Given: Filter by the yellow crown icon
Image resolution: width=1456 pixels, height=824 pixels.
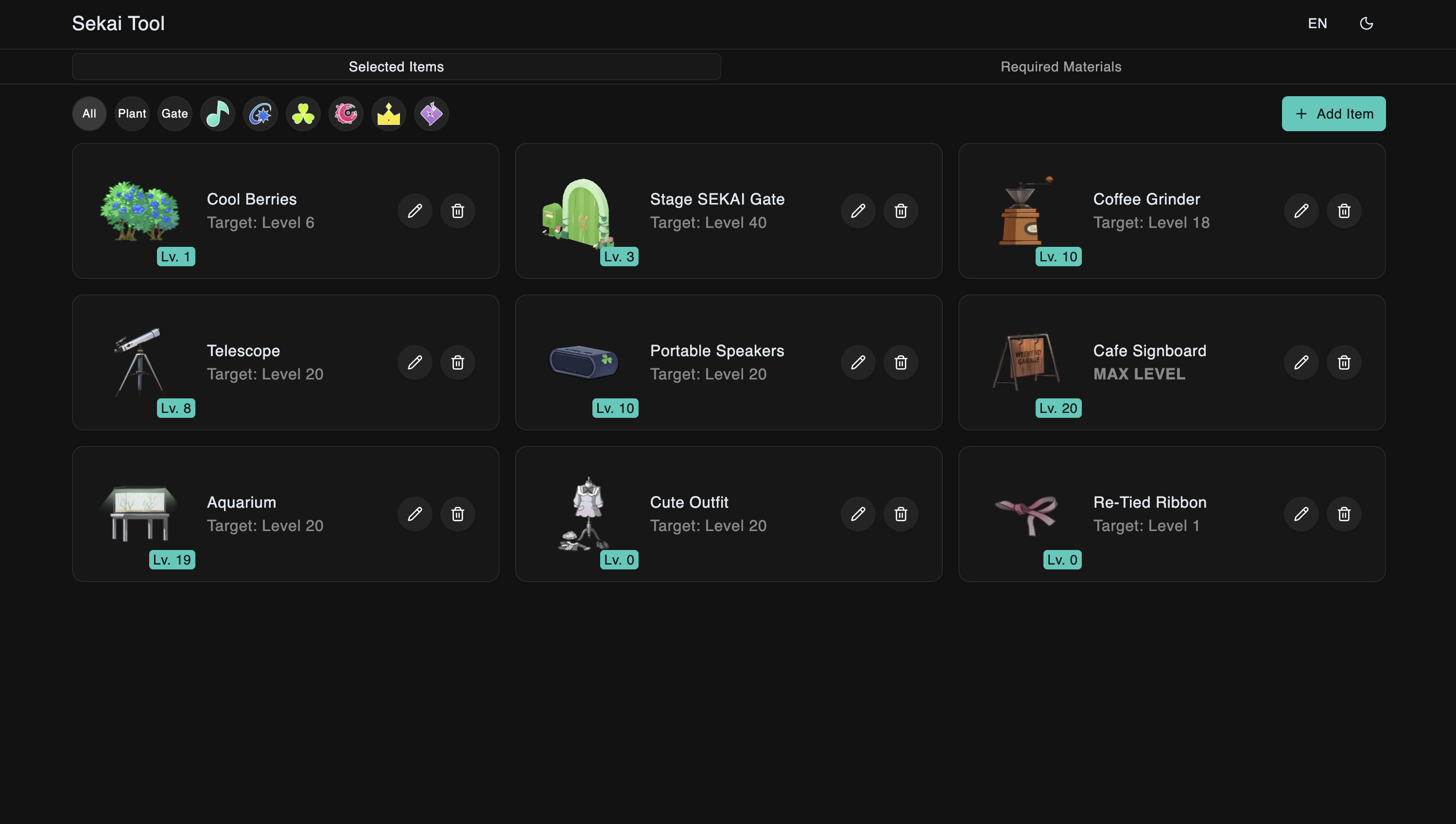Looking at the screenshot, I should coord(388,114).
